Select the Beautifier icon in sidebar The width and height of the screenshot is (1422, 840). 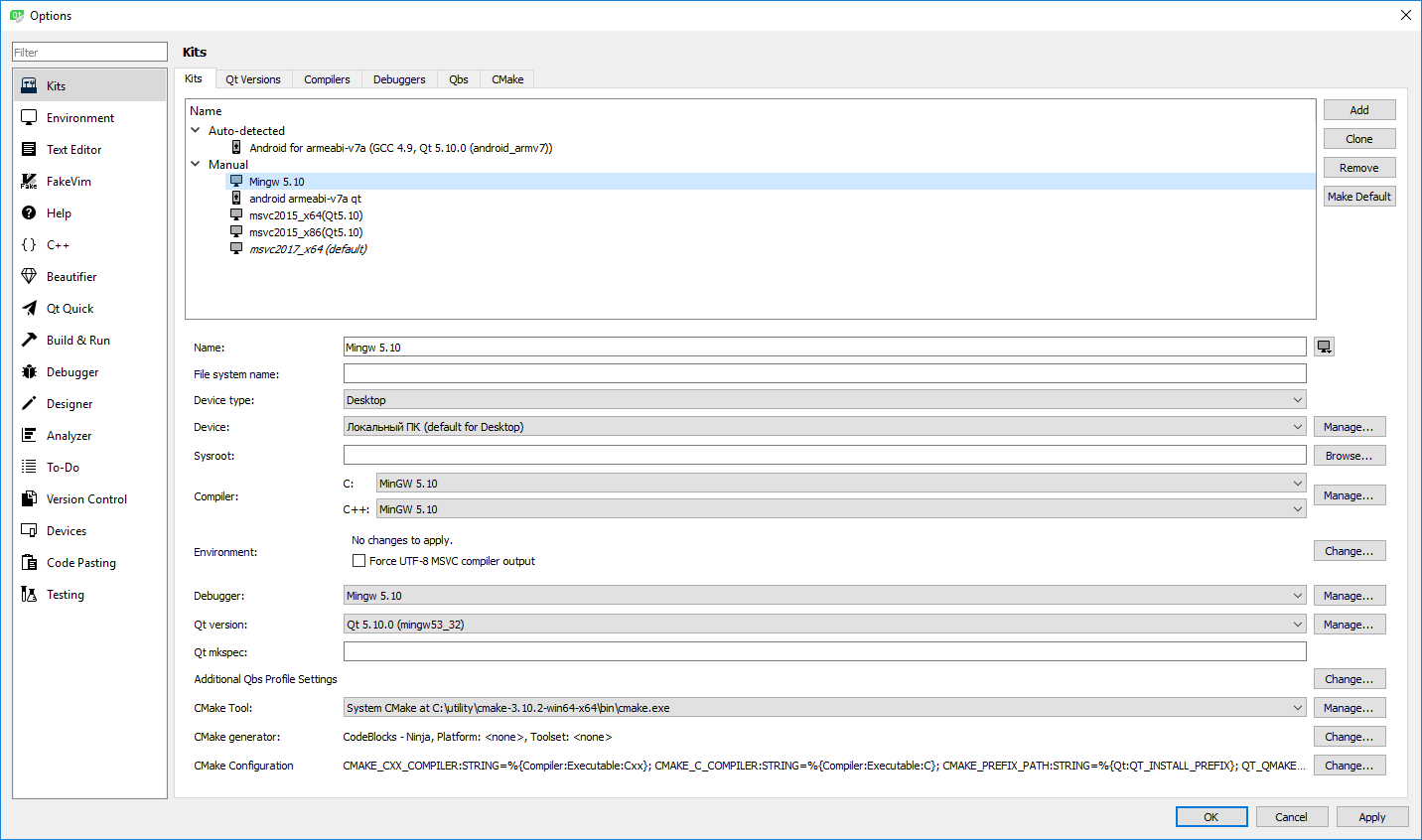[x=29, y=277]
